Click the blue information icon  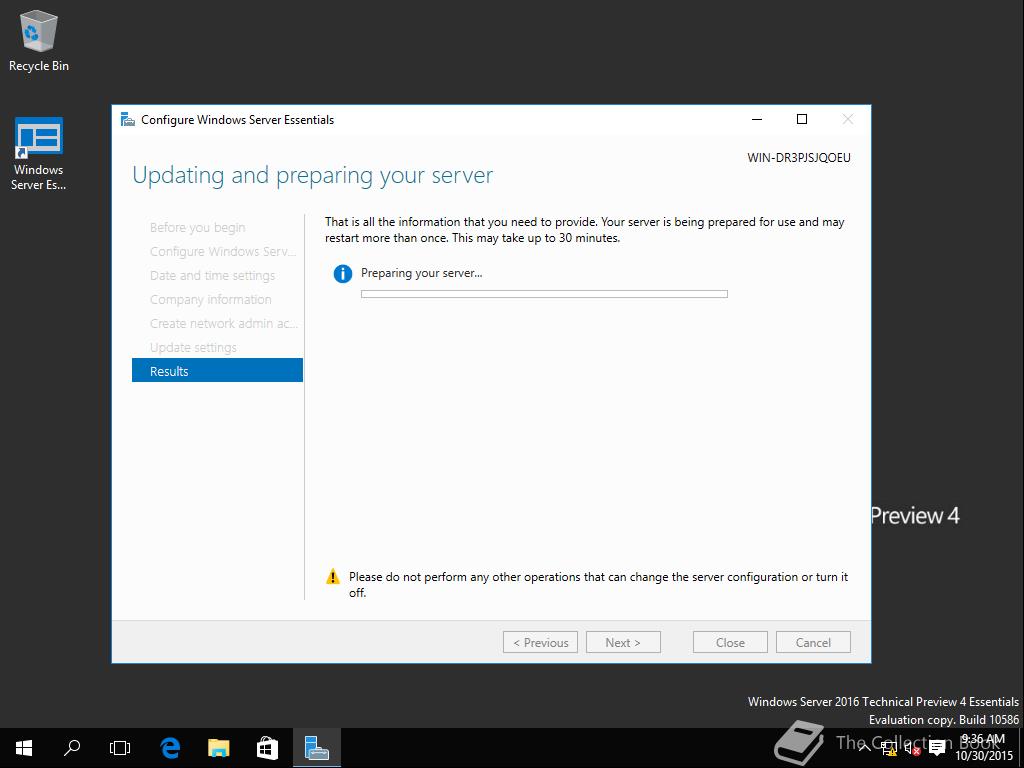click(343, 274)
